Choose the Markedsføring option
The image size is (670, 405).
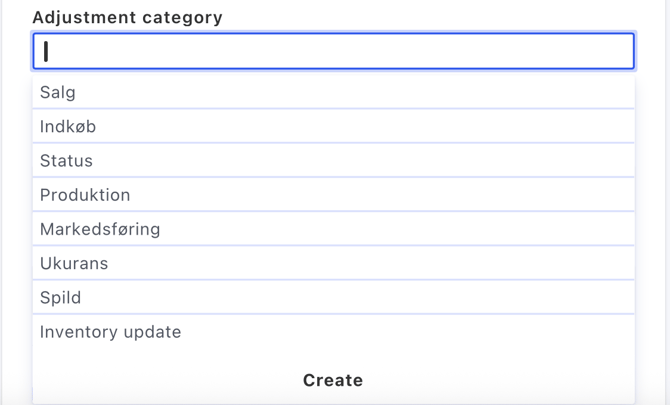333,229
